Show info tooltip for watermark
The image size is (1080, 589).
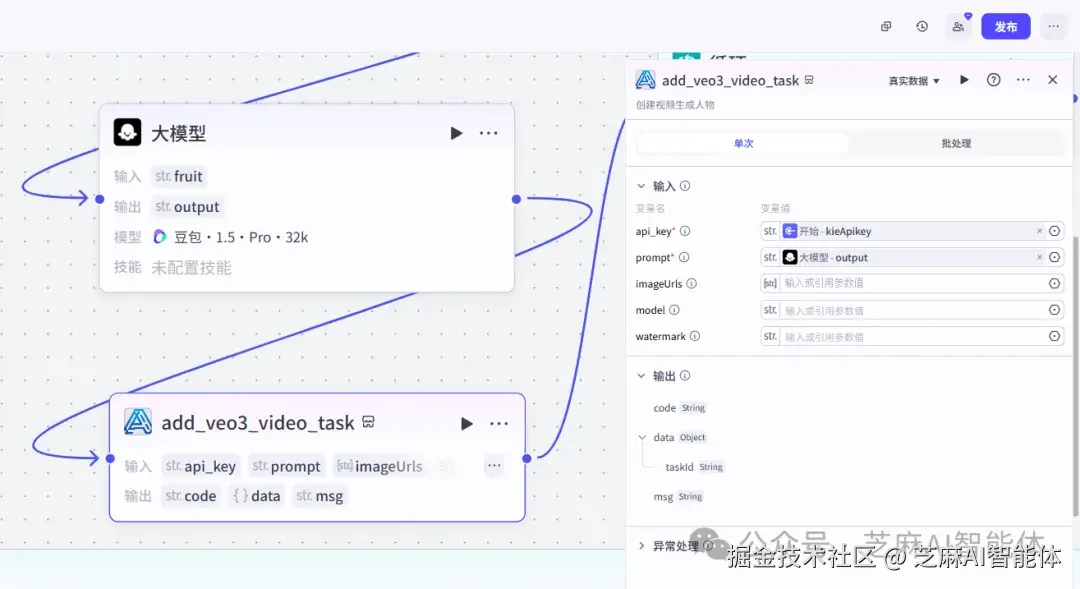[695, 336]
